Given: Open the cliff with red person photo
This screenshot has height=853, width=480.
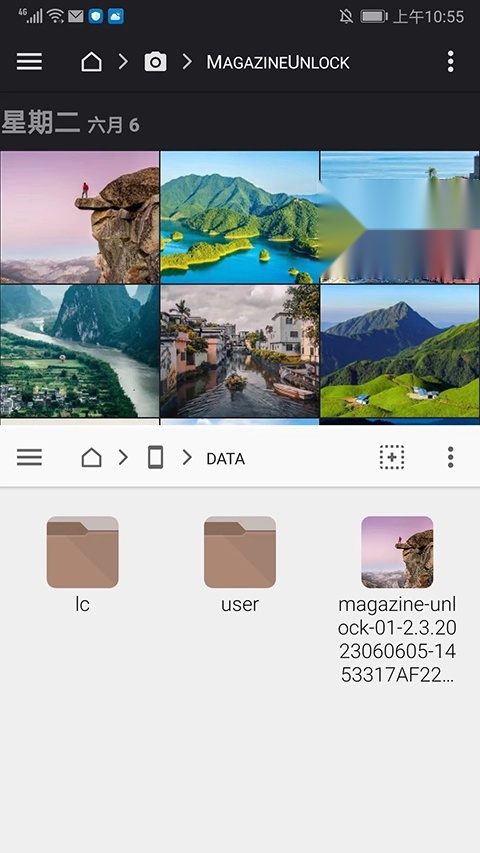Looking at the screenshot, I should coord(79,217).
